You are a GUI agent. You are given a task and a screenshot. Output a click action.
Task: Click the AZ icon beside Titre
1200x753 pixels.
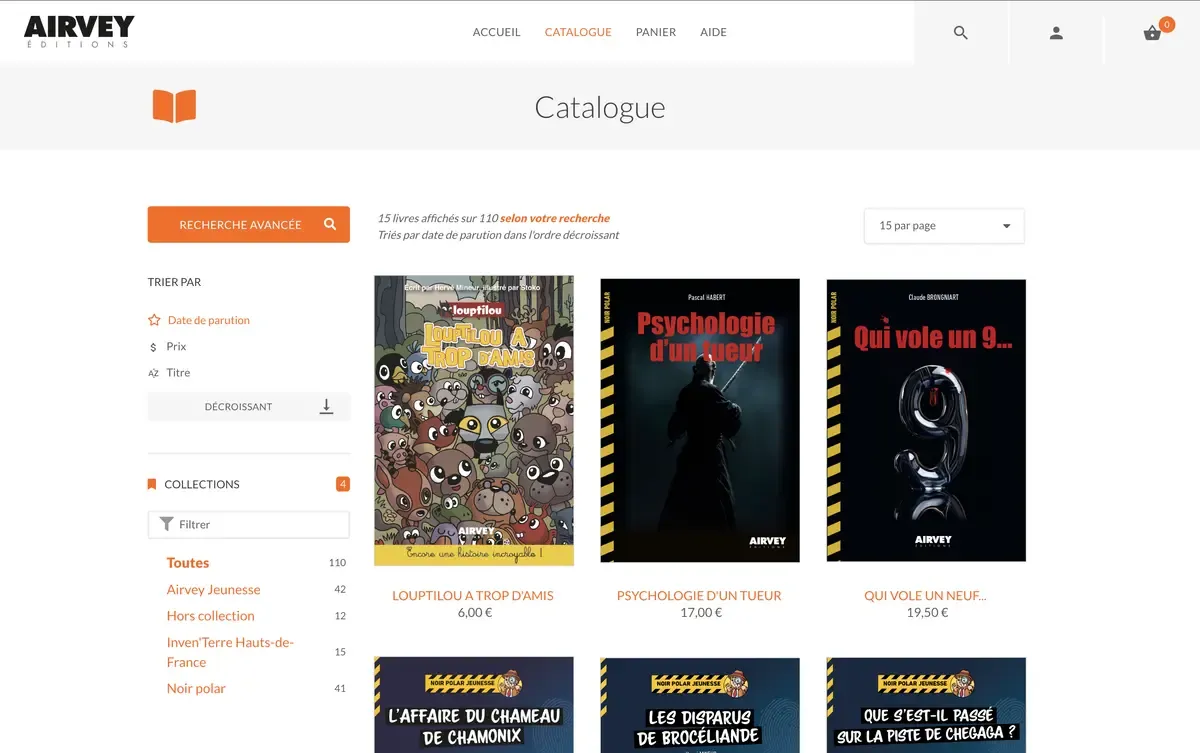click(152, 372)
